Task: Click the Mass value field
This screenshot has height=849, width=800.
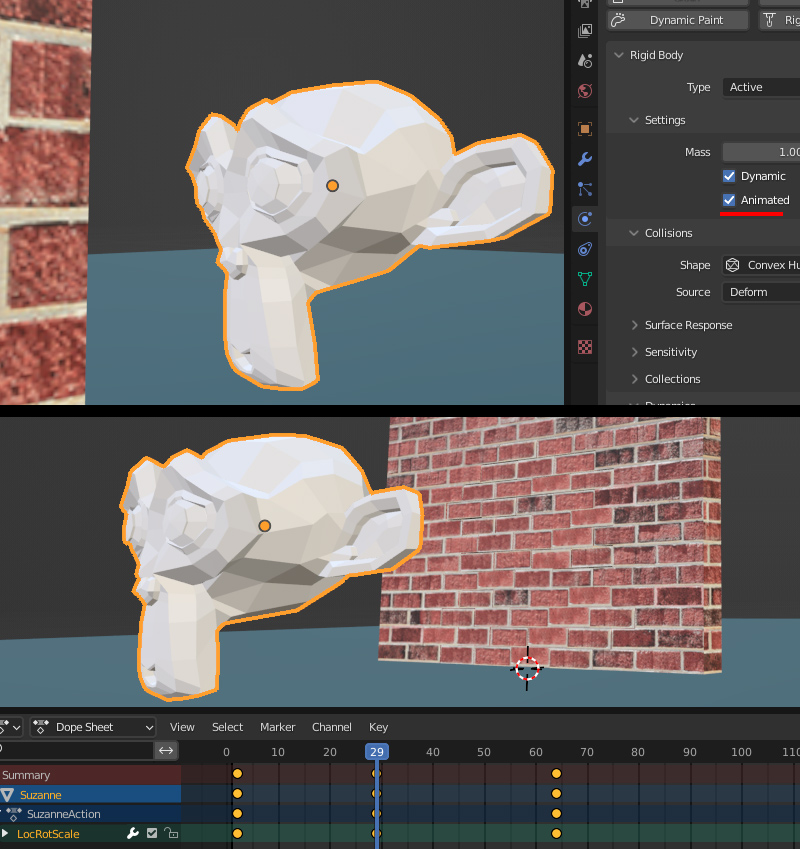Action: [761, 152]
